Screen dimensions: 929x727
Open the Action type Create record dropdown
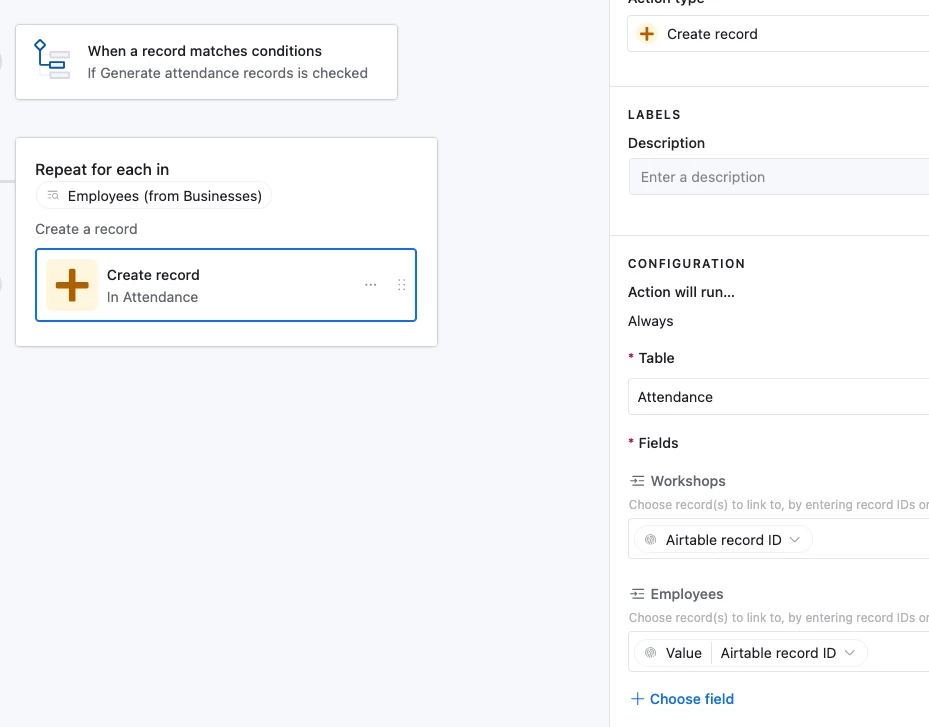click(778, 34)
